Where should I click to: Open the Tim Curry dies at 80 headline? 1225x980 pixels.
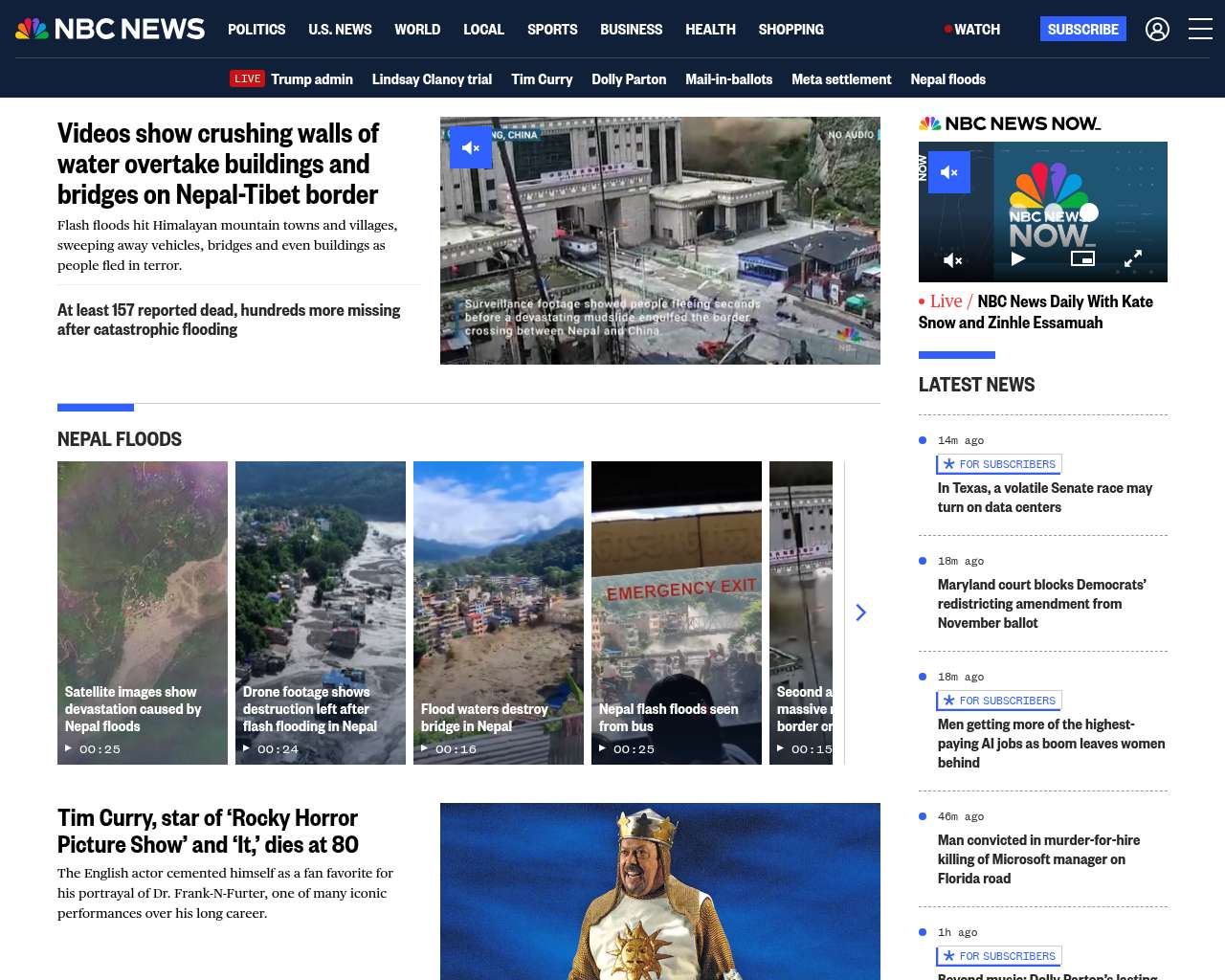click(208, 831)
